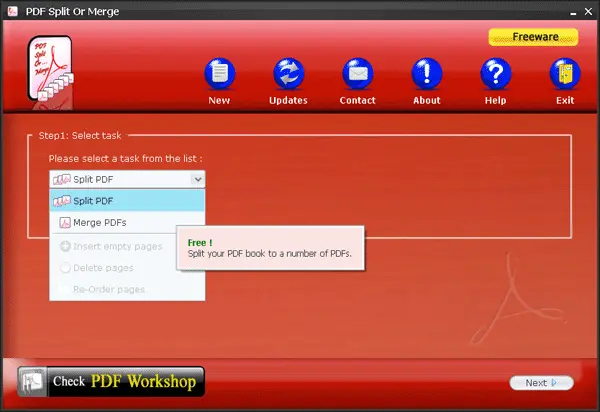Minimize the PDF Split Or Merge window
600x412 pixels.
[x=573, y=12]
